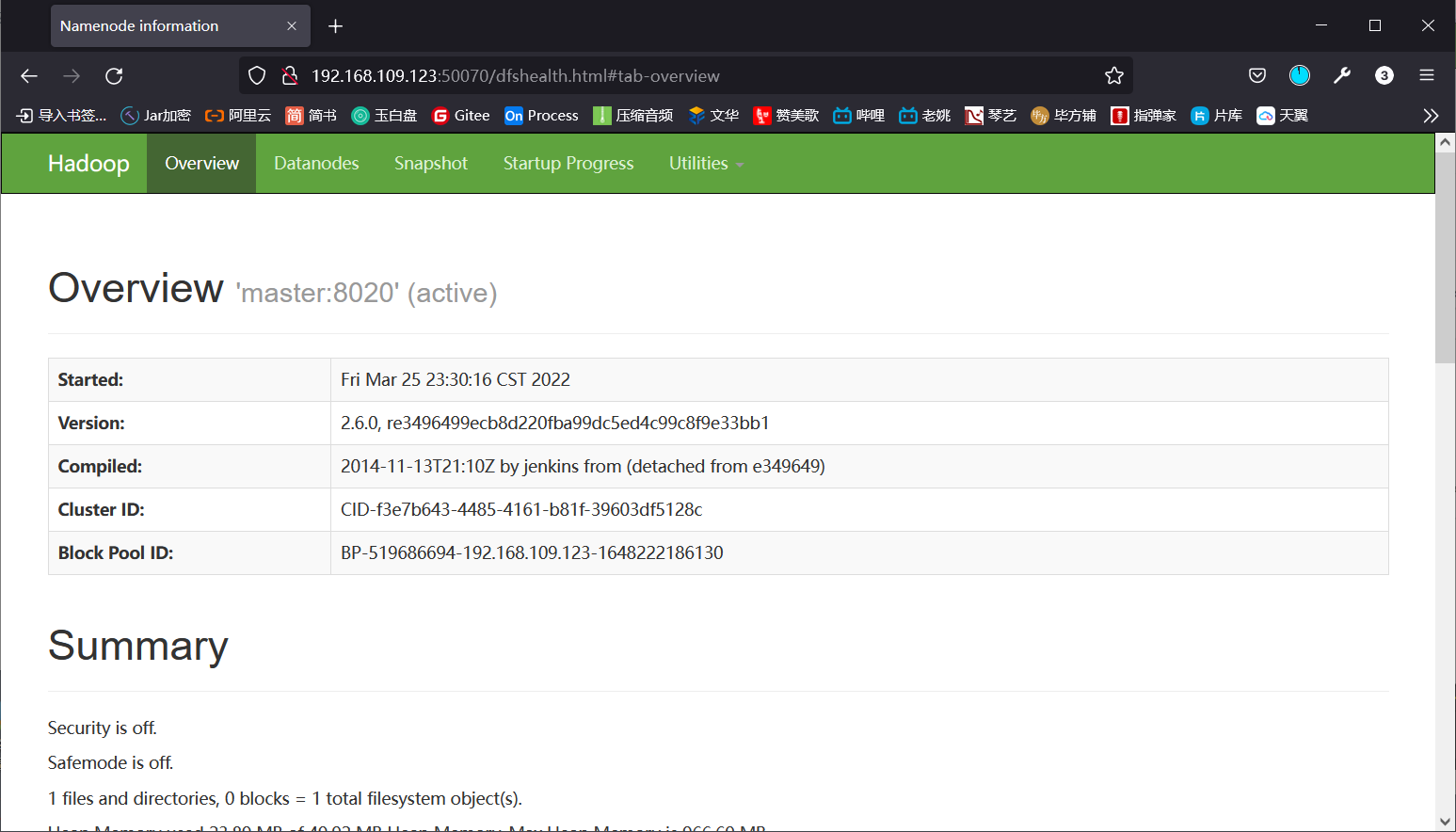Click the Compiled value by jenkins
This screenshot has width=1456, height=832.
point(583,467)
